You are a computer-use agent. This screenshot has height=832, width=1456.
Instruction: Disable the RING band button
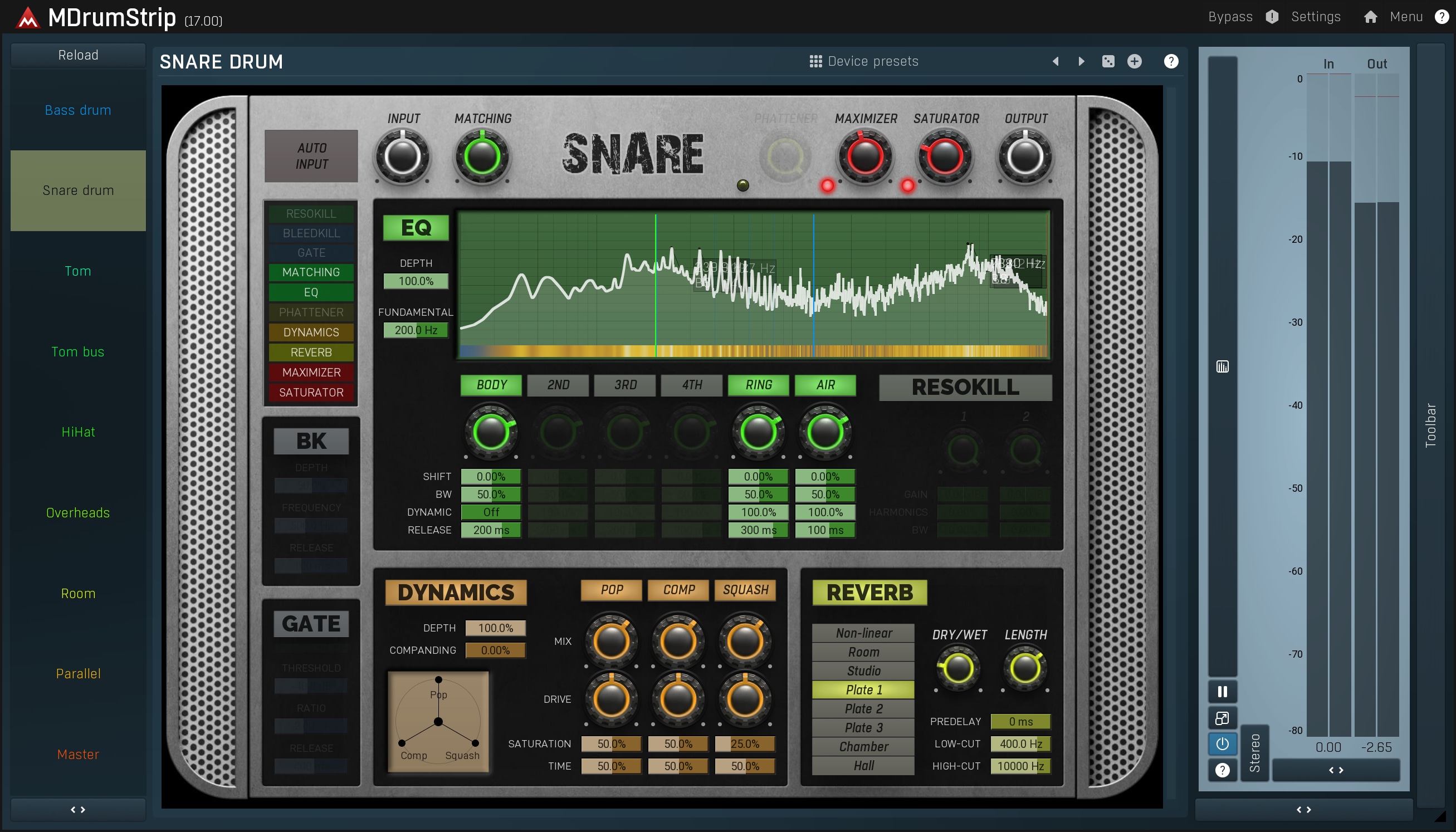click(758, 385)
